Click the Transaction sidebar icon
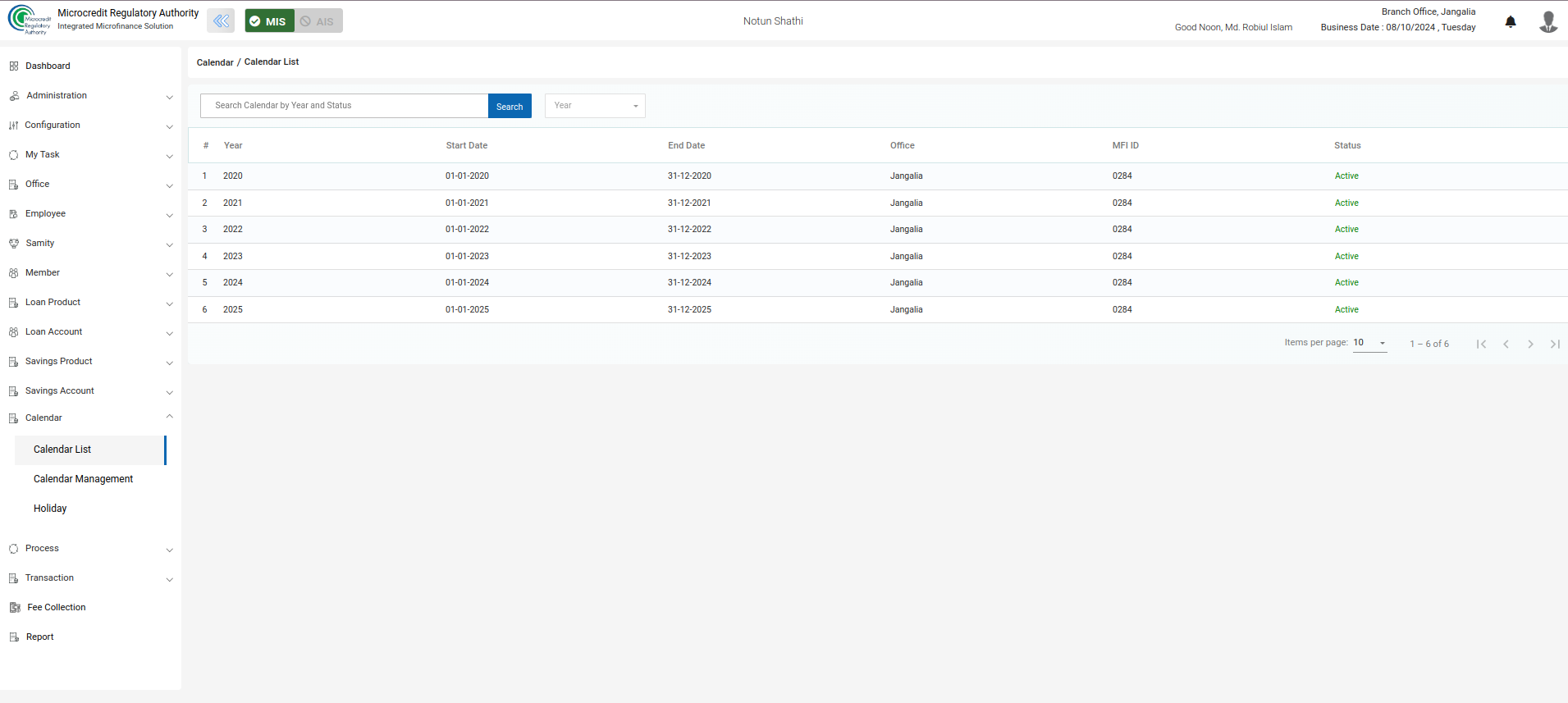Screen dimensions: 1568x703 (14, 577)
